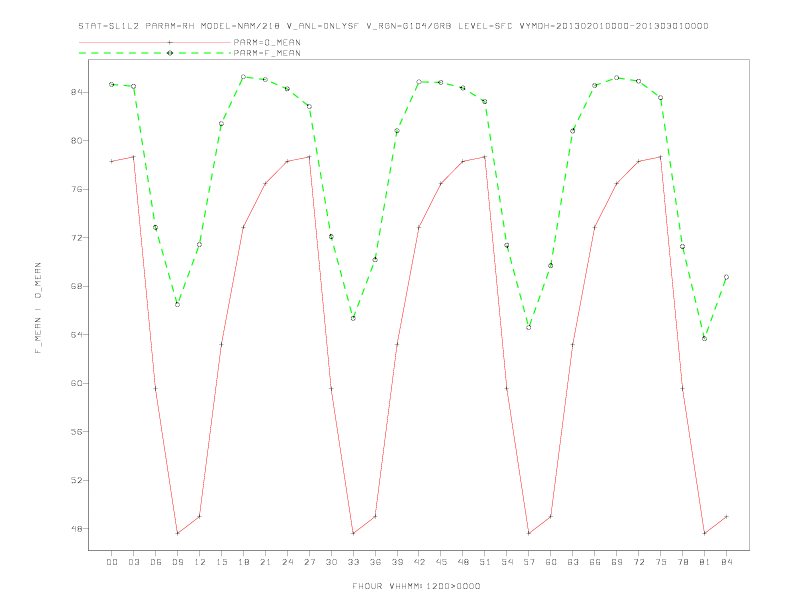Click the y-axis tick label 64
Screen dimensions: 792x612
pyautogui.click(x=77, y=335)
